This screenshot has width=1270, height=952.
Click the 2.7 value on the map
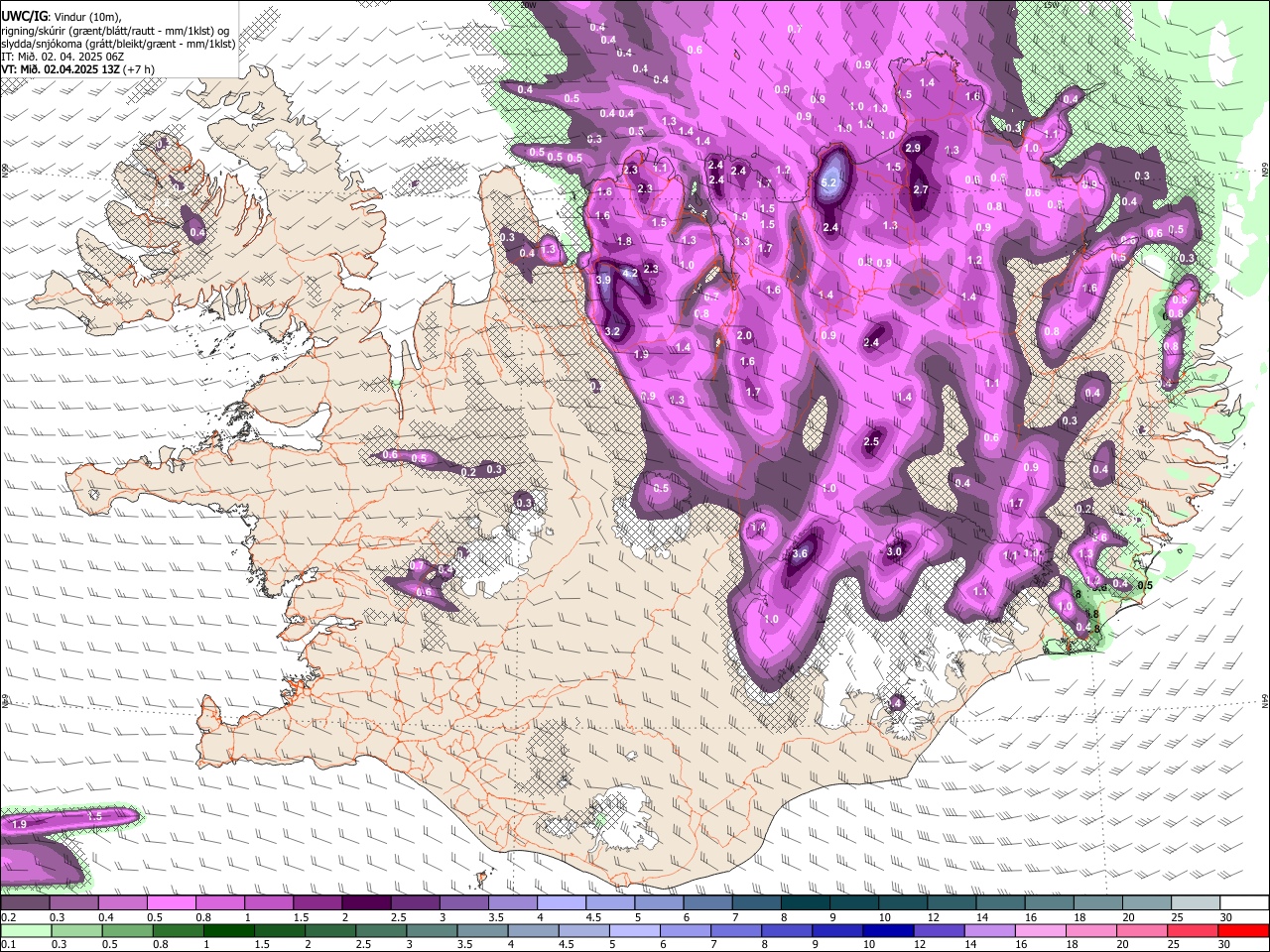click(921, 190)
